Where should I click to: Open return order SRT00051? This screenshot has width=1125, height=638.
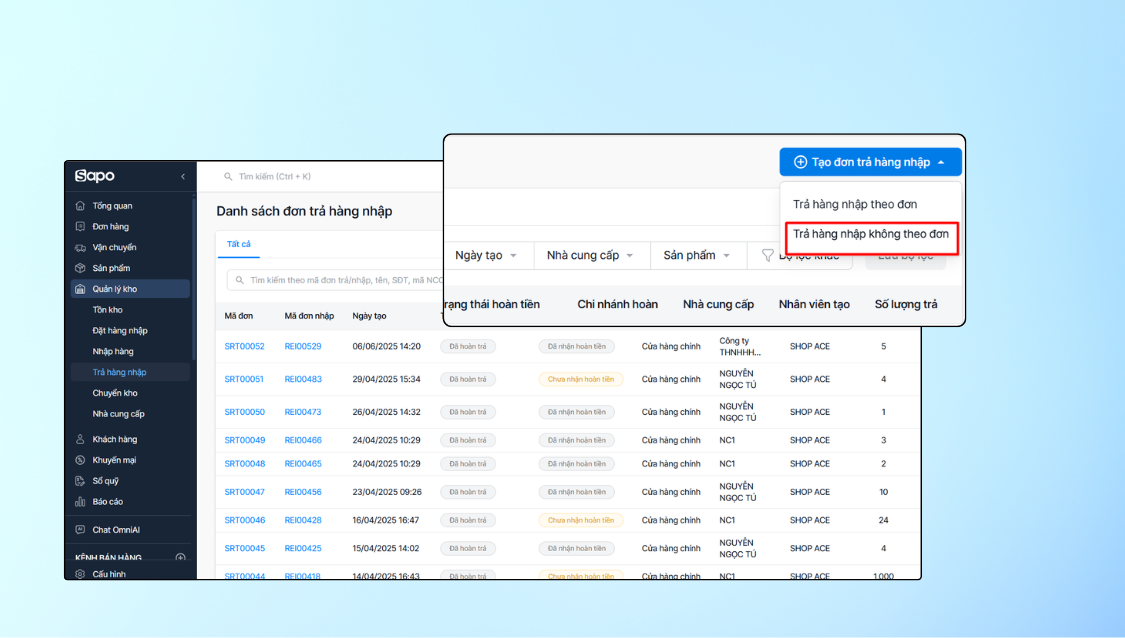(x=244, y=380)
